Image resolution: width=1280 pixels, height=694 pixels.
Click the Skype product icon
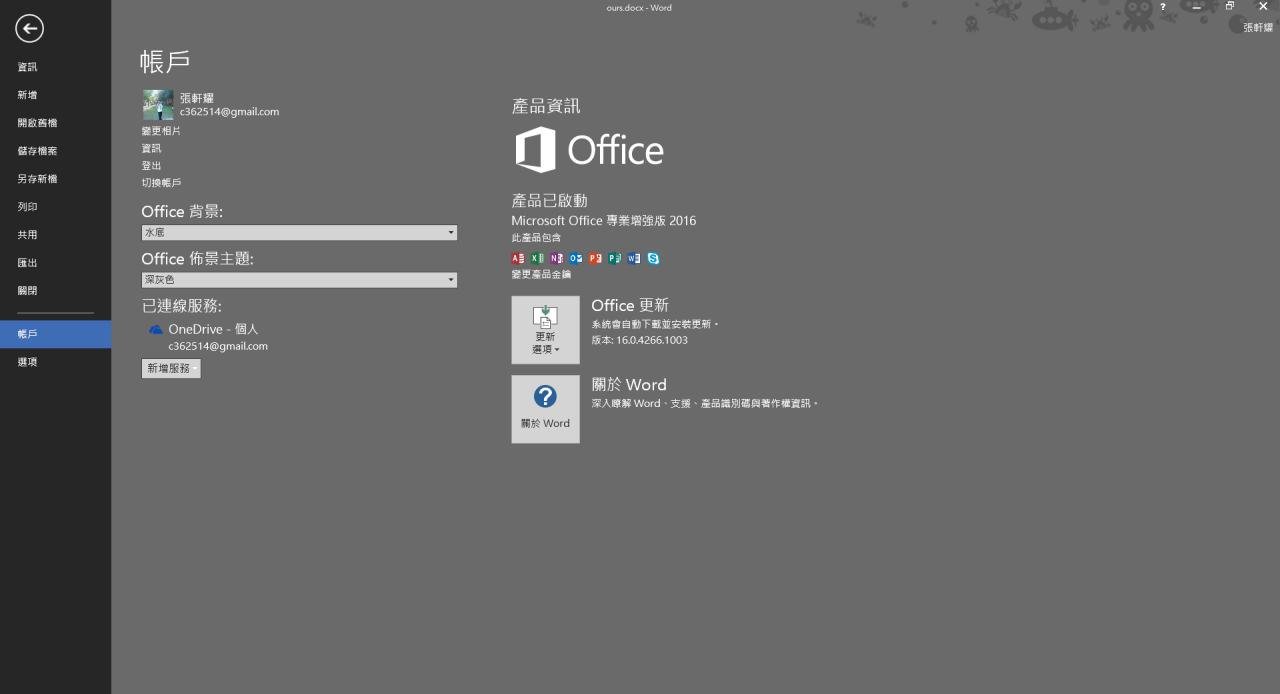[653, 258]
